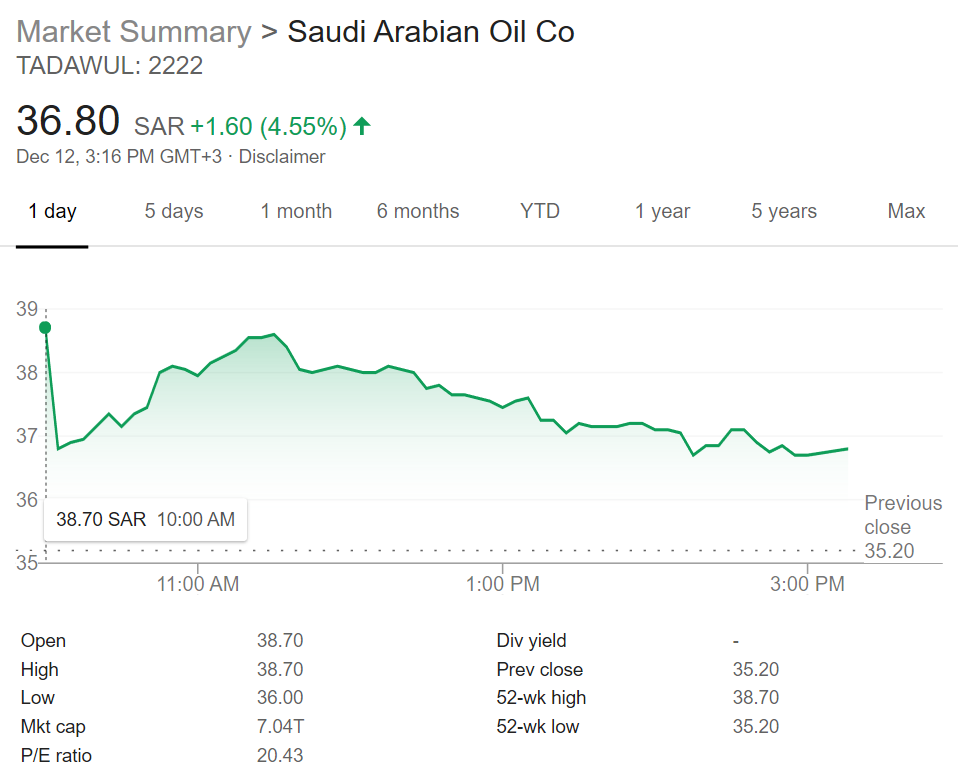Click the 38.70 SAR tooltip box
The image size is (958, 776).
[145, 519]
